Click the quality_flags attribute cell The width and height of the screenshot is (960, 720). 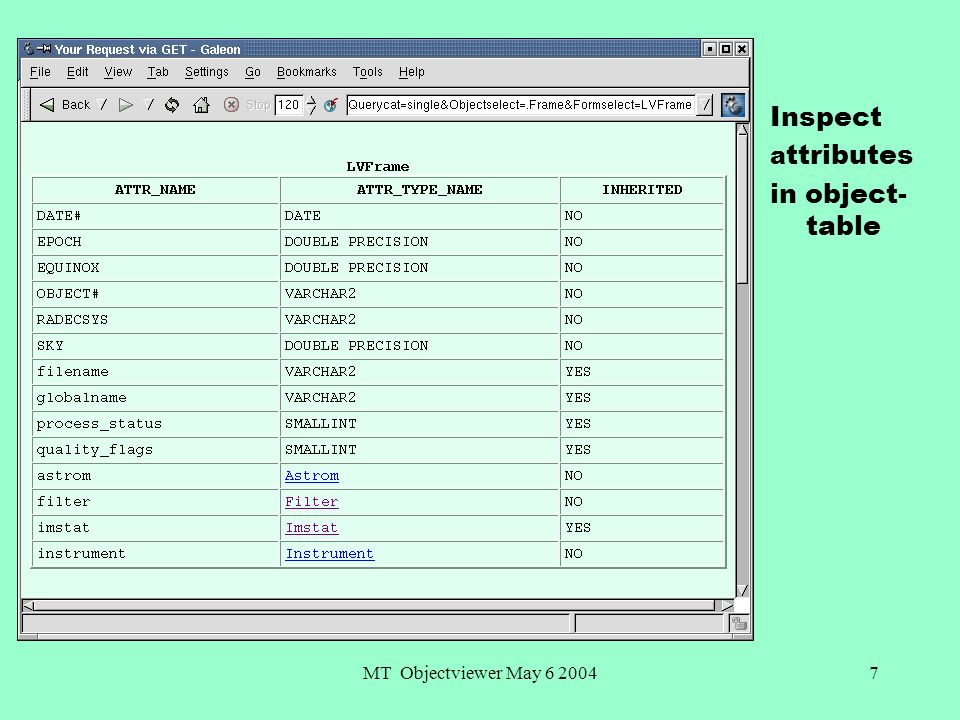click(x=156, y=450)
